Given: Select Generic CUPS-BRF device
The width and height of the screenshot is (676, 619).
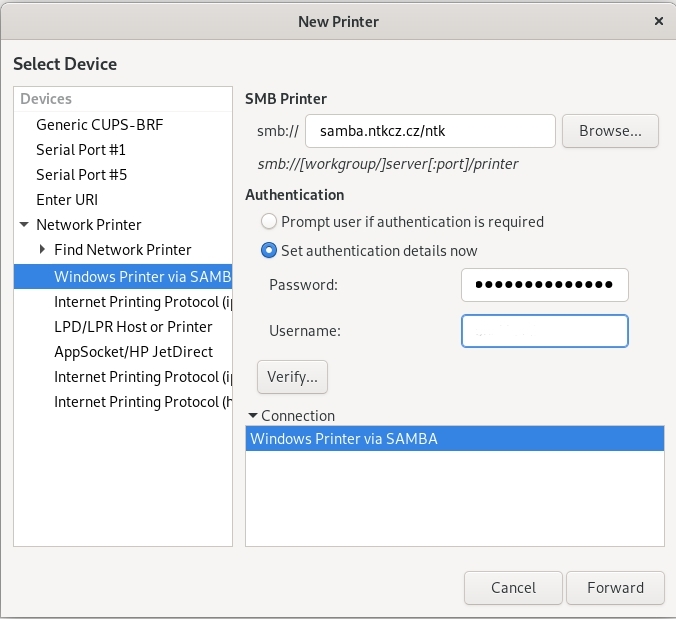Looking at the screenshot, I should point(99,125).
